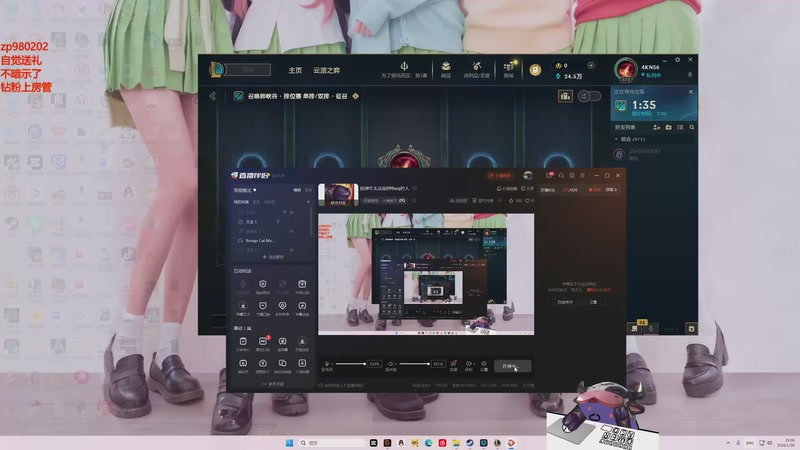Click the League client notification bell
The width and height of the screenshot is (800, 450).
pyautogui.click(x=690, y=75)
